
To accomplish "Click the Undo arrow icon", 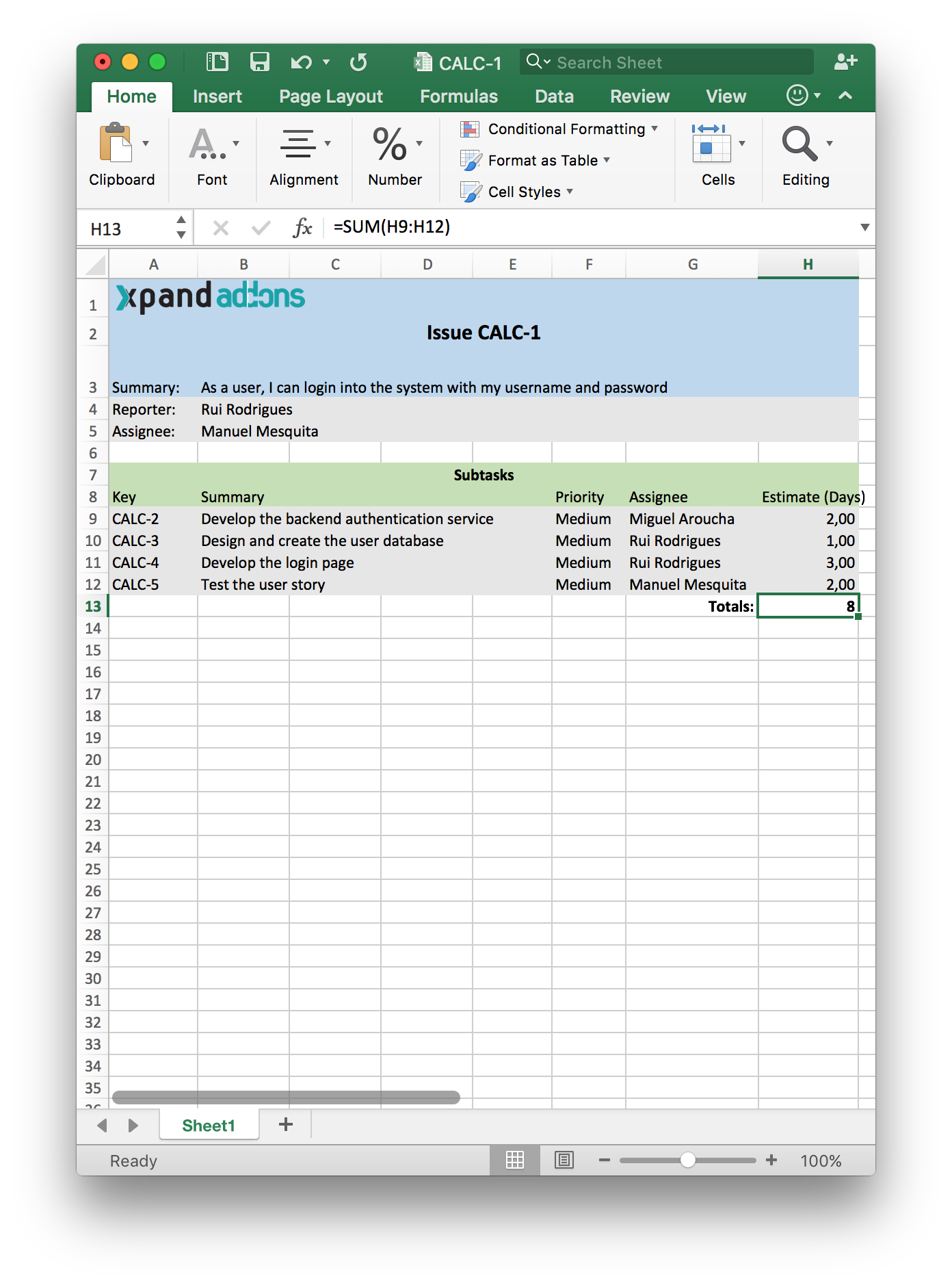I will (301, 62).
